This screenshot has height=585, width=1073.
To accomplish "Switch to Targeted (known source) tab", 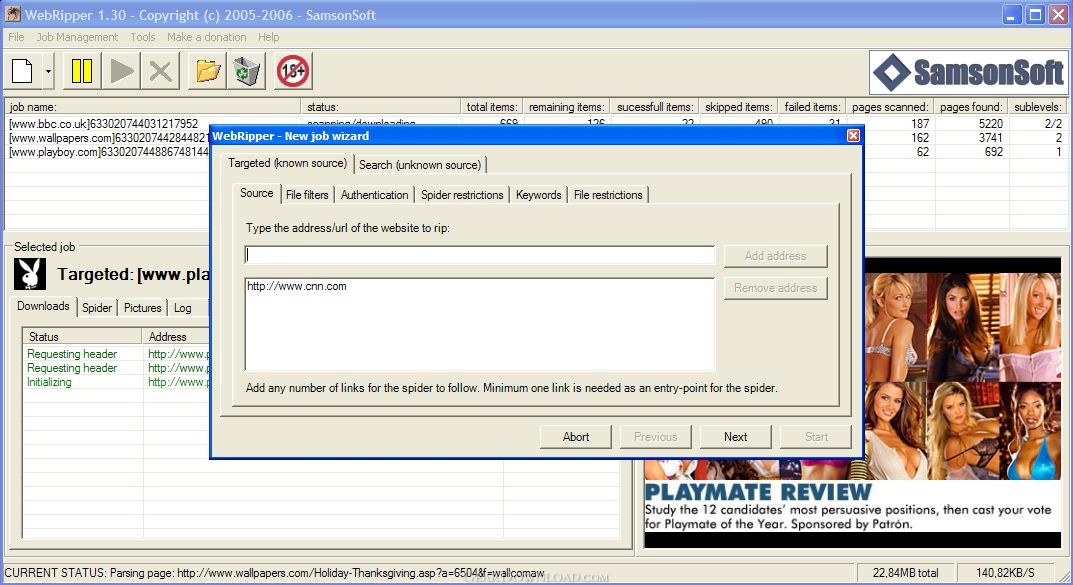I will coord(287,163).
